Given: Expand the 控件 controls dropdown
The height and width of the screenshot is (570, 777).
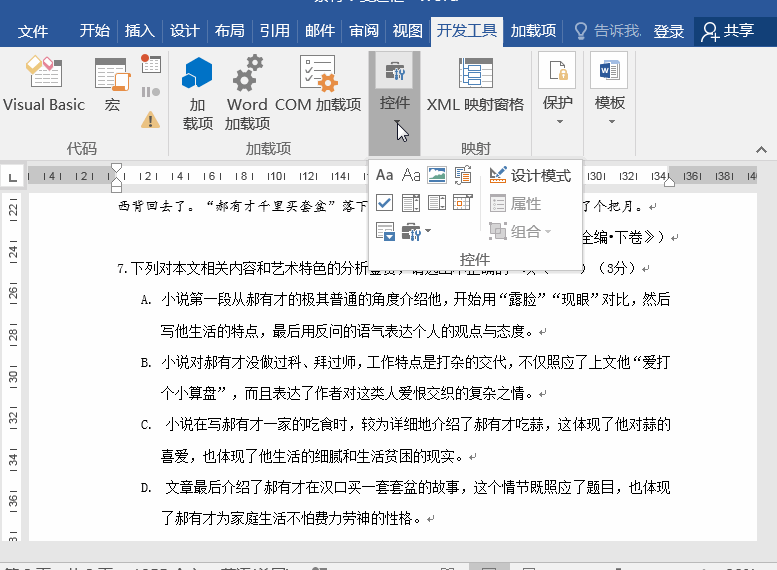Looking at the screenshot, I should (x=394, y=103).
